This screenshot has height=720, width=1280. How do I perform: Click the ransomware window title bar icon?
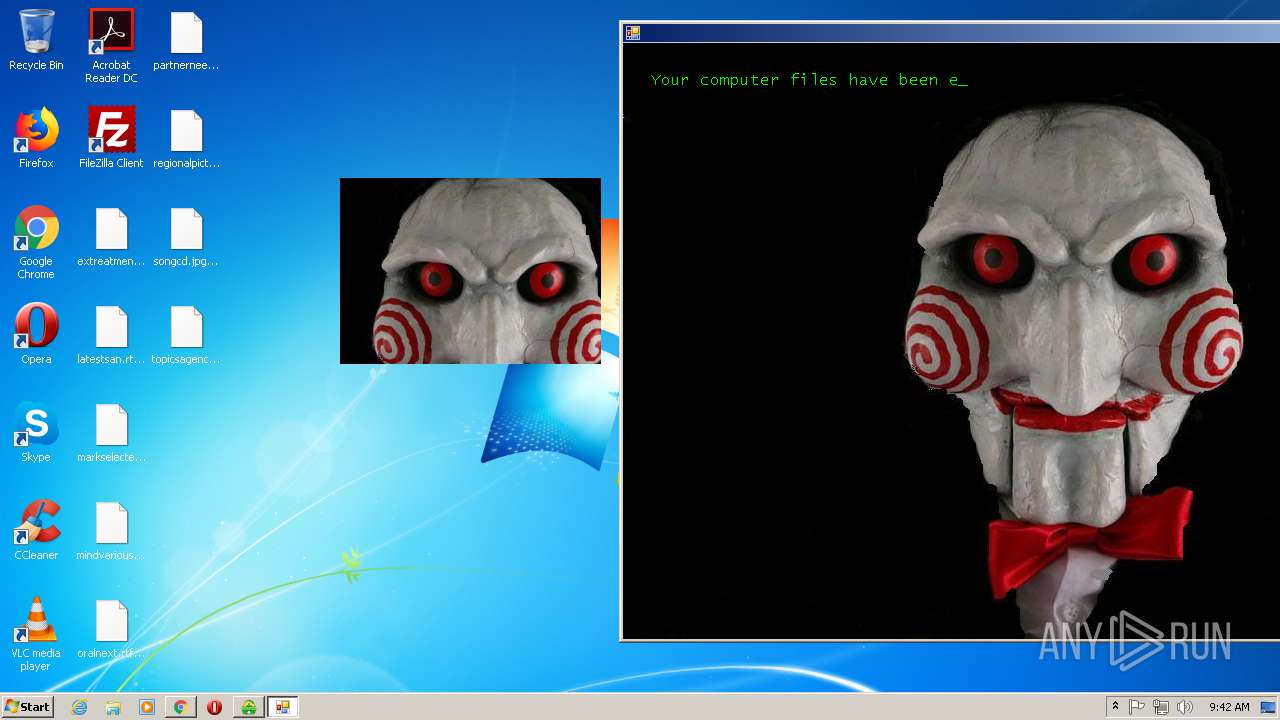coord(633,33)
